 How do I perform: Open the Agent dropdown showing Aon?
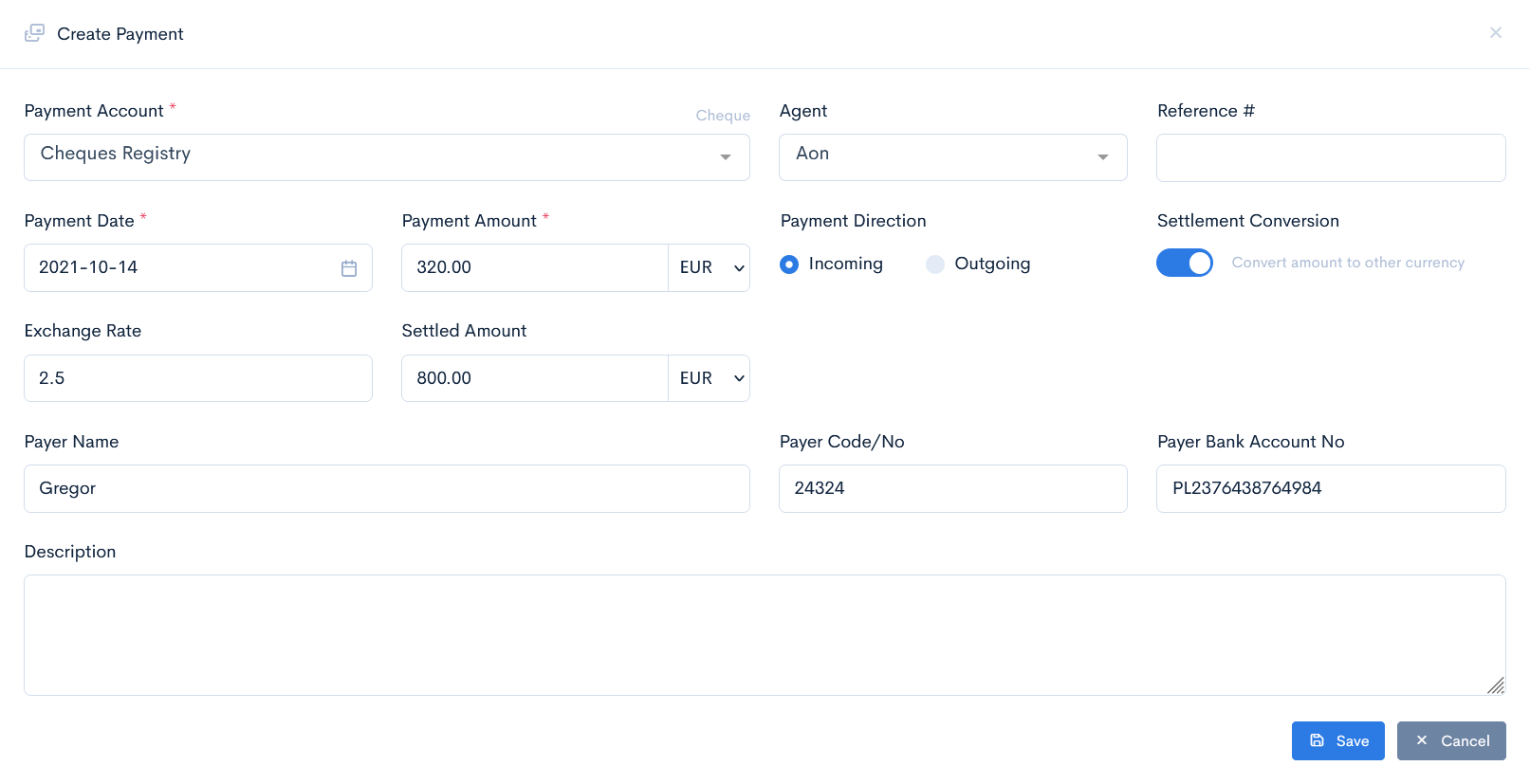(x=1102, y=157)
